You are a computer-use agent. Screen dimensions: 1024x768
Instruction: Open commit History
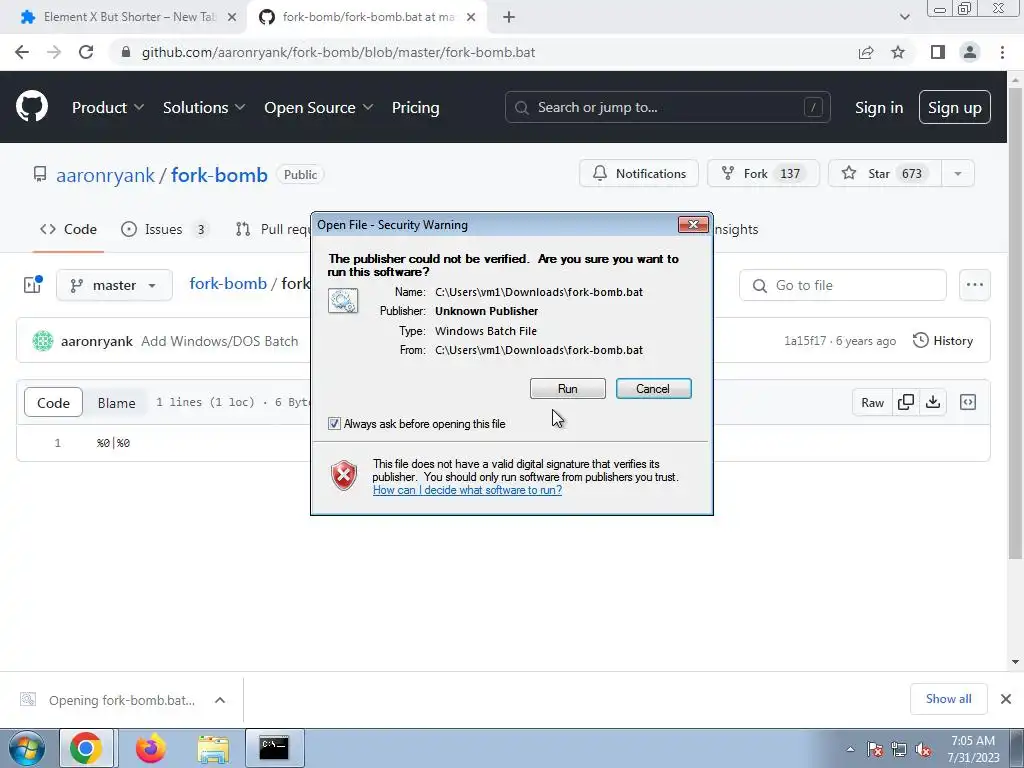point(942,341)
